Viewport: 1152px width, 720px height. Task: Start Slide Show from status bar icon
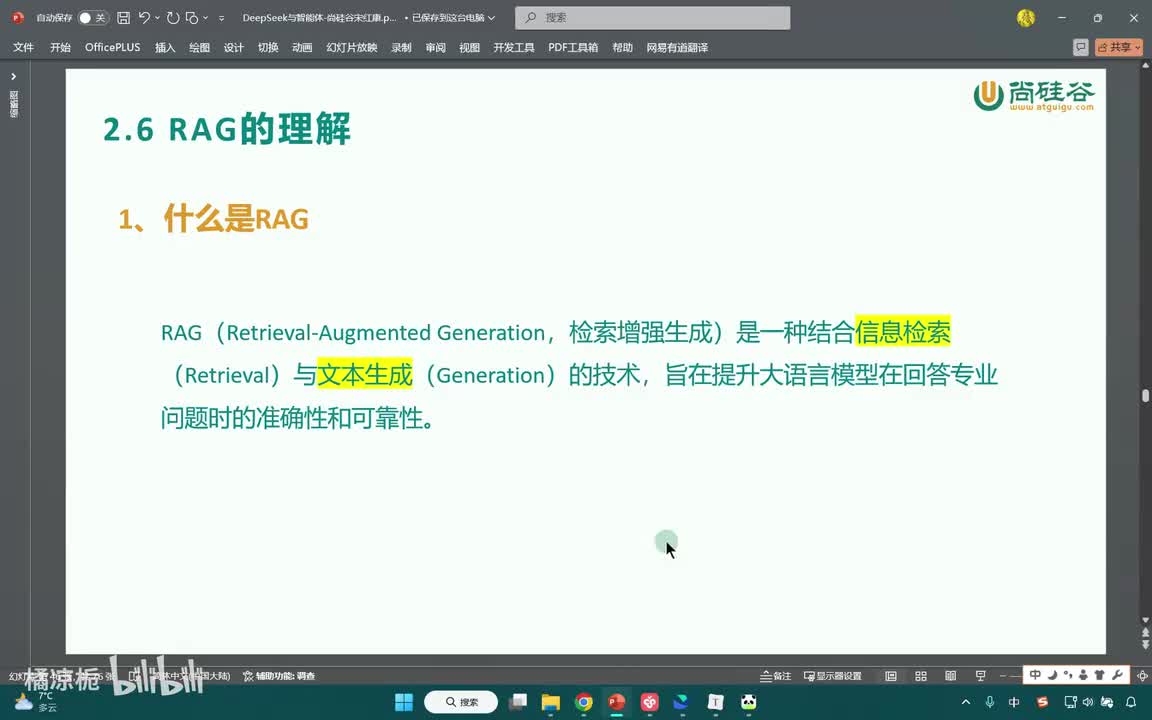click(980, 676)
